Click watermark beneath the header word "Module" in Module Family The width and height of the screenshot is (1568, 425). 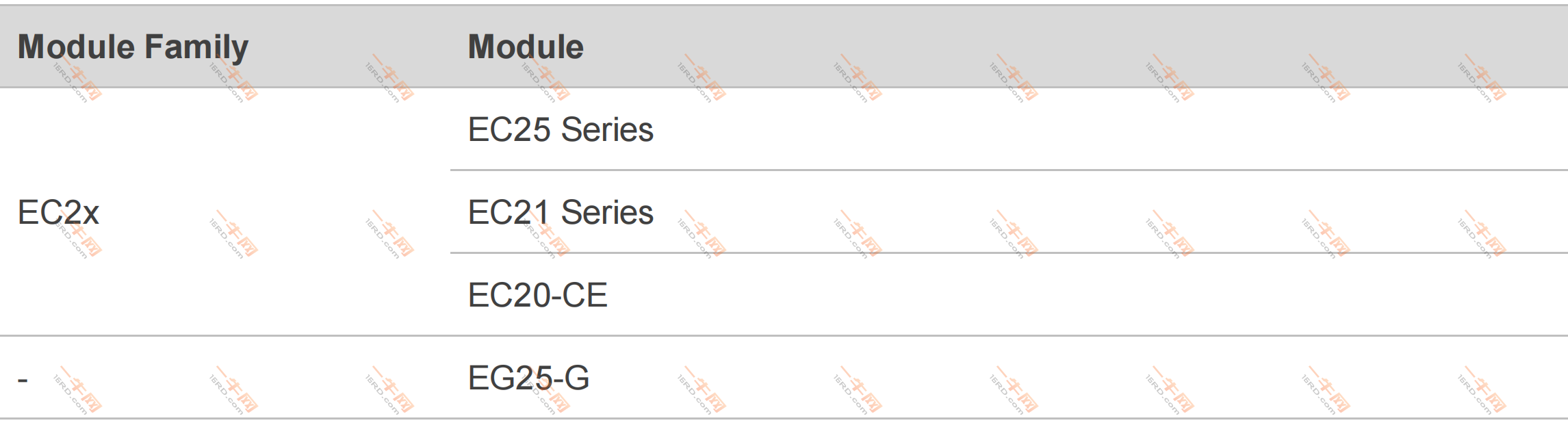[x=77, y=79]
